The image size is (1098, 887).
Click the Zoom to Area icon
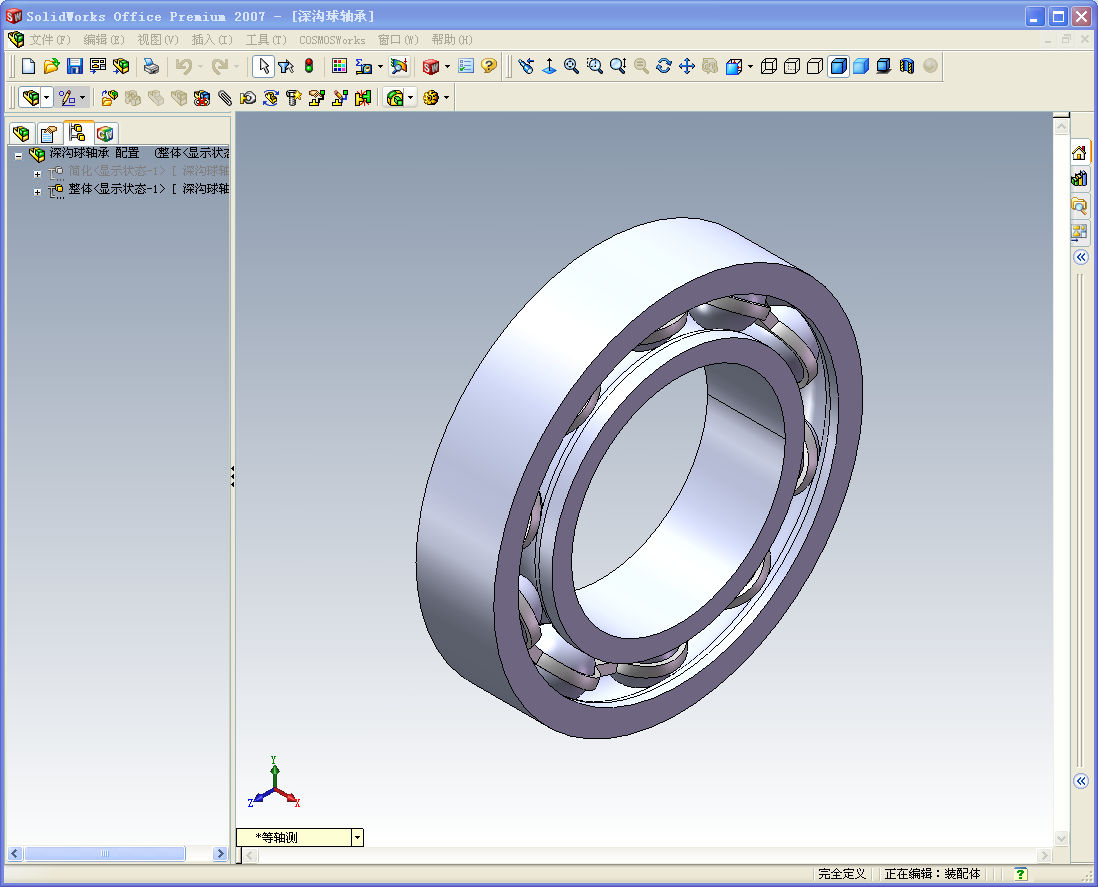click(595, 67)
